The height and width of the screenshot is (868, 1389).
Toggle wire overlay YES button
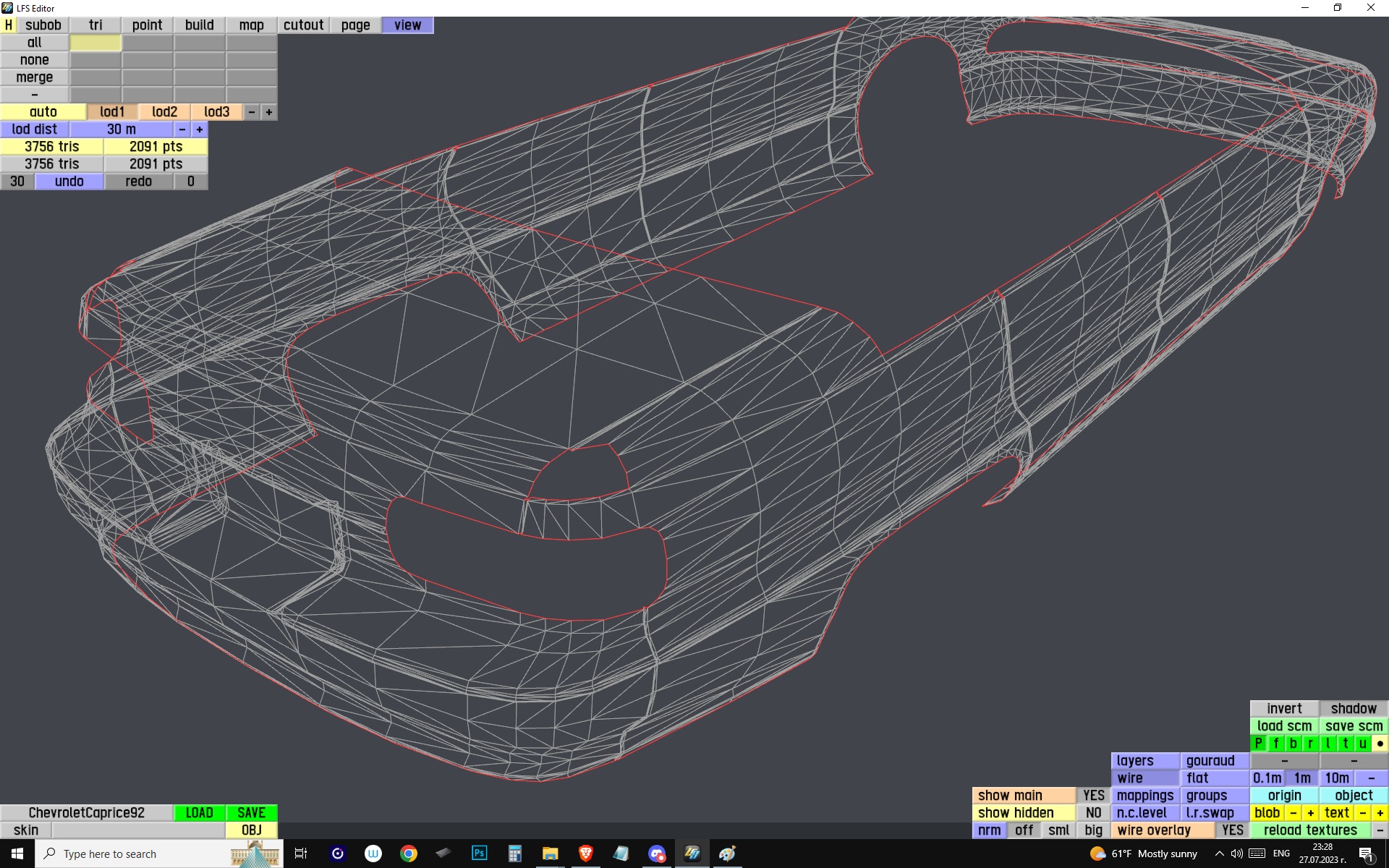1232,830
